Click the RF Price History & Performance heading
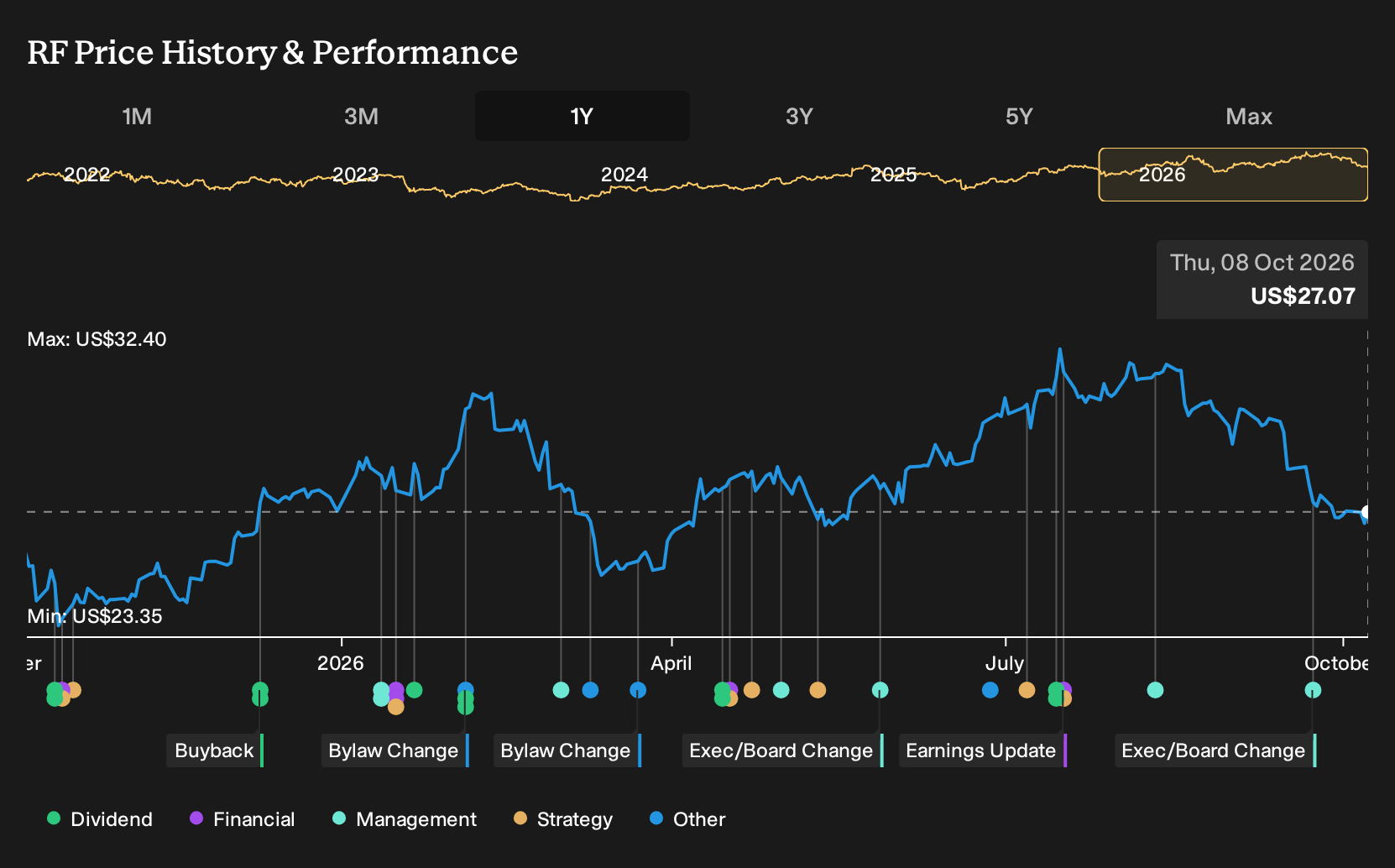 coord(273,52)
